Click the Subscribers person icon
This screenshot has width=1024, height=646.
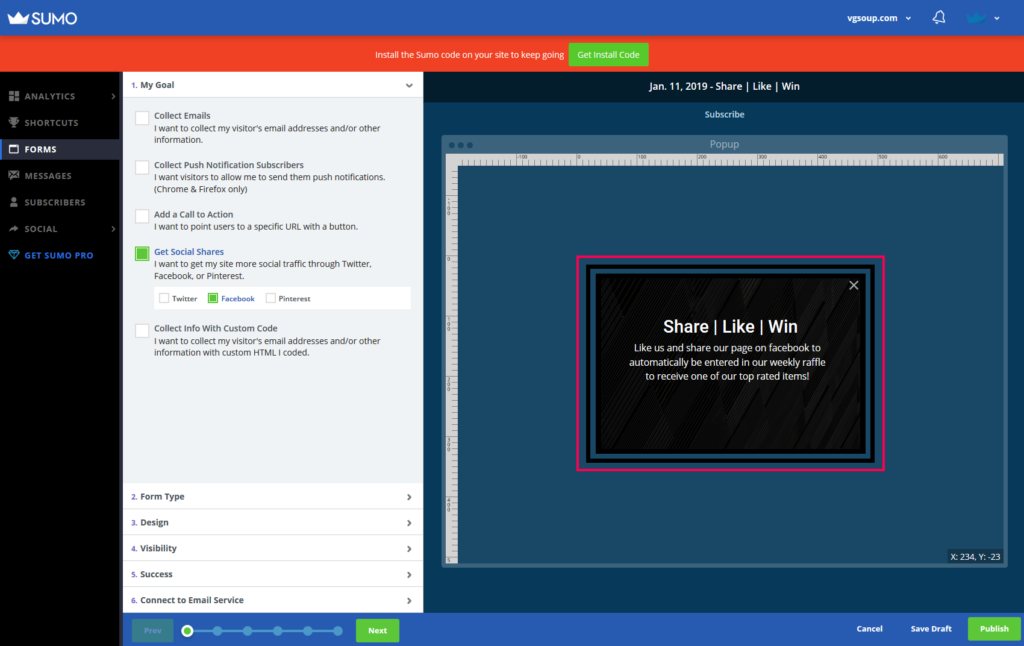point(14,202)
